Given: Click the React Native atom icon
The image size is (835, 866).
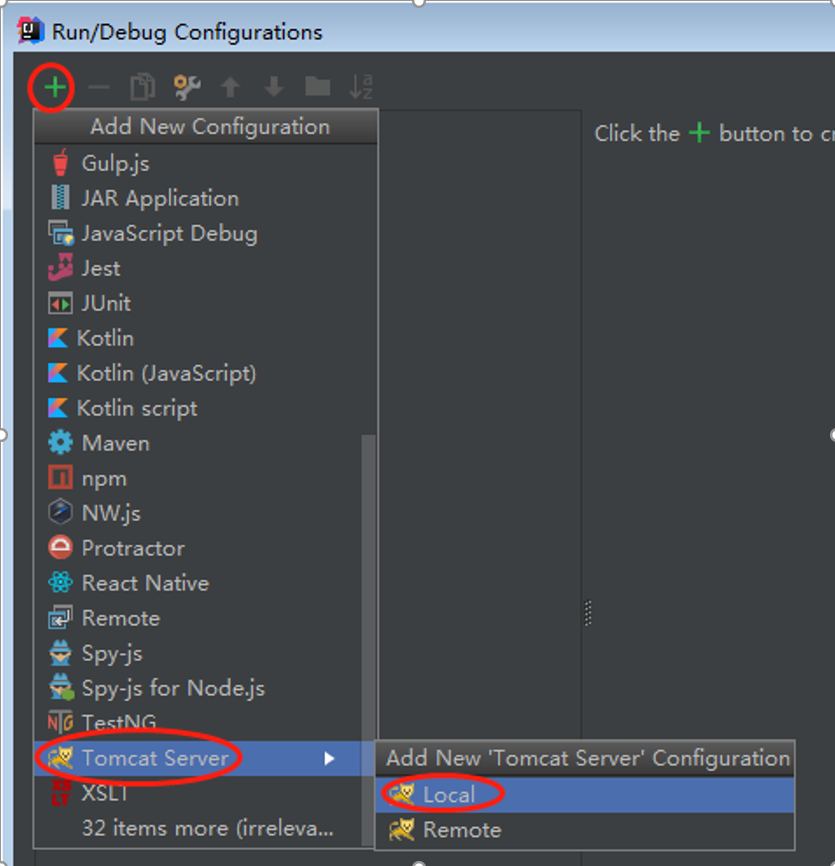Looking at the screenshot, I should 60,583.
